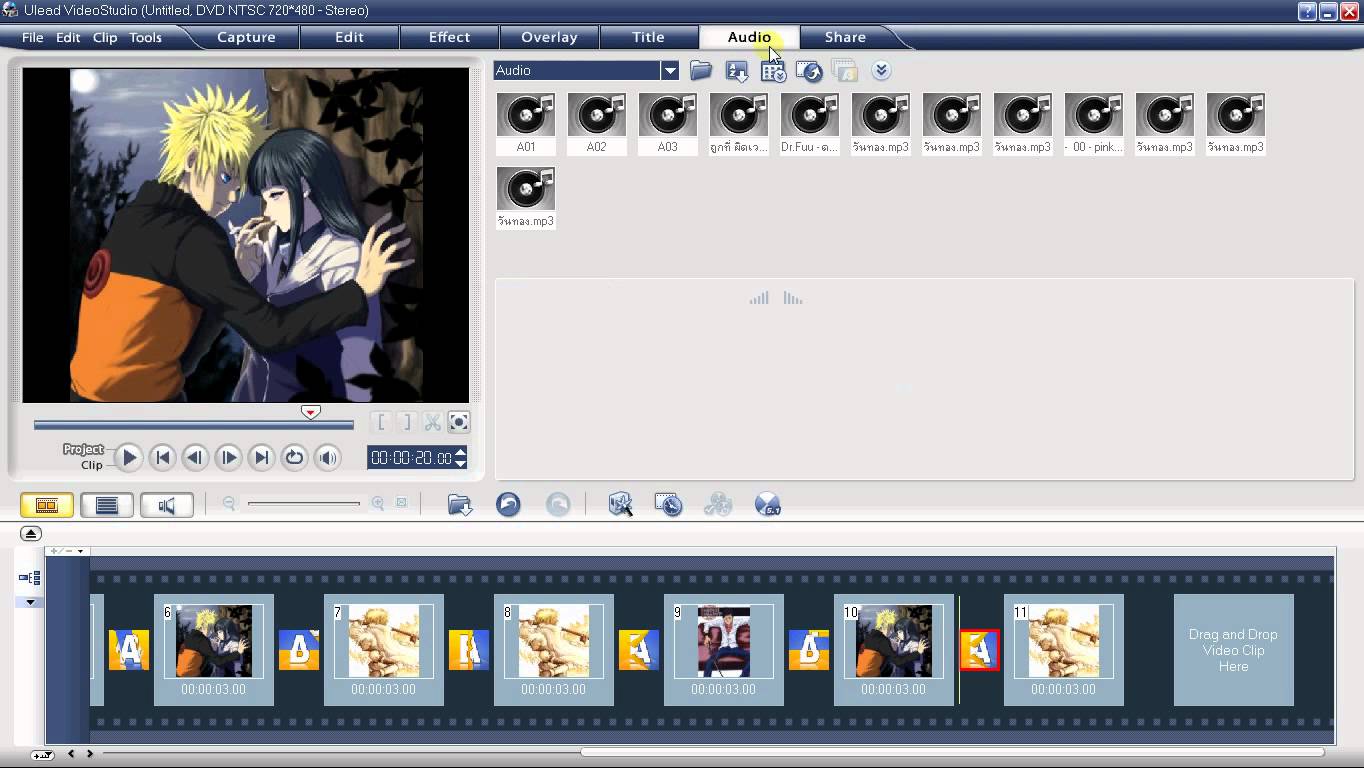
Task: Enlarge the preview window
Action: click(x=458, y=422)
